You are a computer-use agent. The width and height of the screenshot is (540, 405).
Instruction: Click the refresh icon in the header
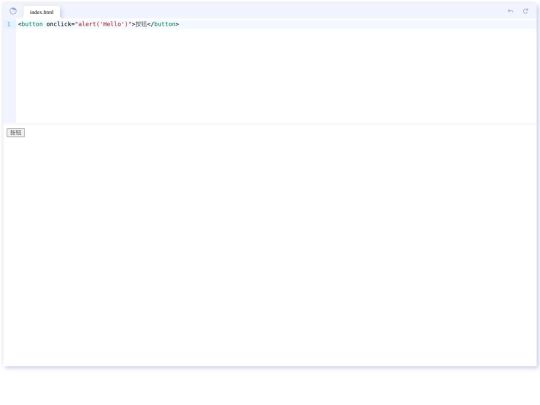(x=526, y=11)
